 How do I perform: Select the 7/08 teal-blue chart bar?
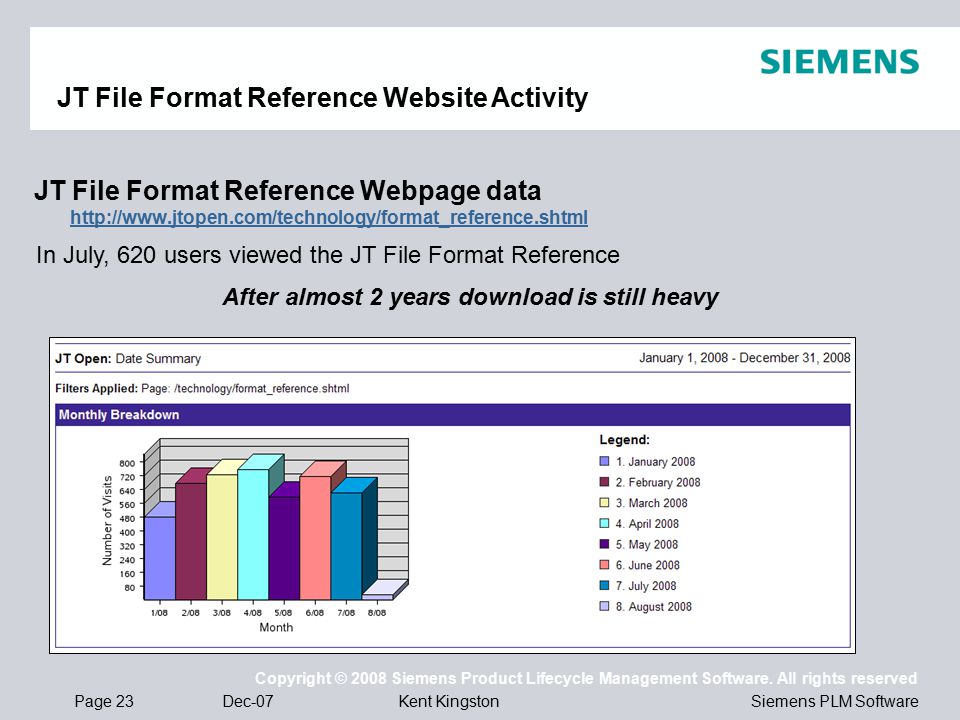point(347,546)
